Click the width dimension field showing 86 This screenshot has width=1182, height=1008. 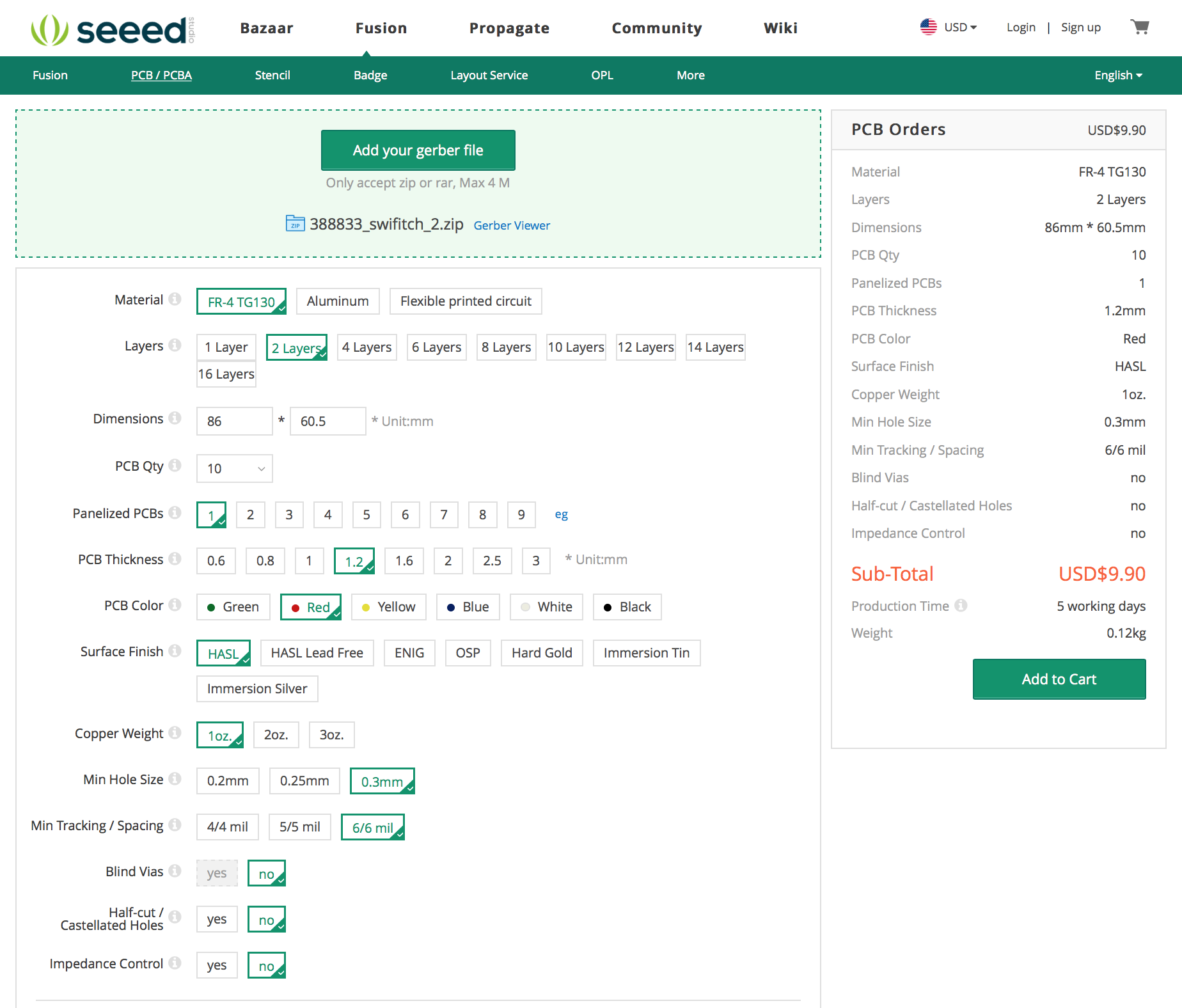pyautogui.click(x=235, y=421)
